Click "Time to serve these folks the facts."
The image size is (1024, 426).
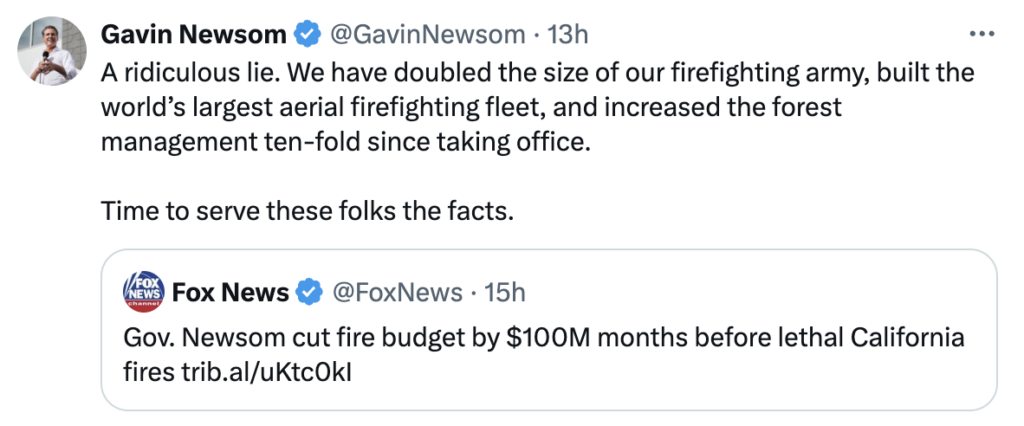306,213
